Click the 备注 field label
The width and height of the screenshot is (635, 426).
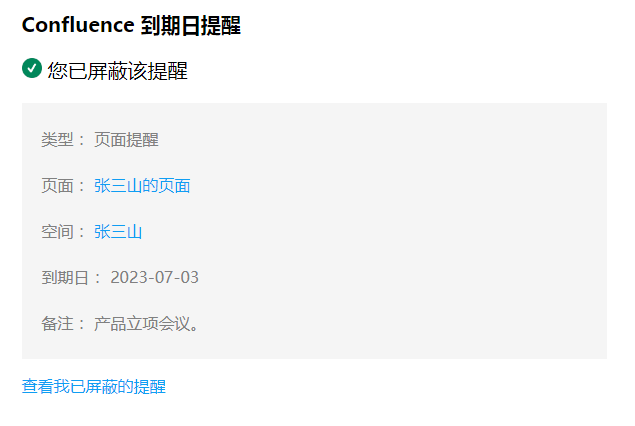coord(57,324)
